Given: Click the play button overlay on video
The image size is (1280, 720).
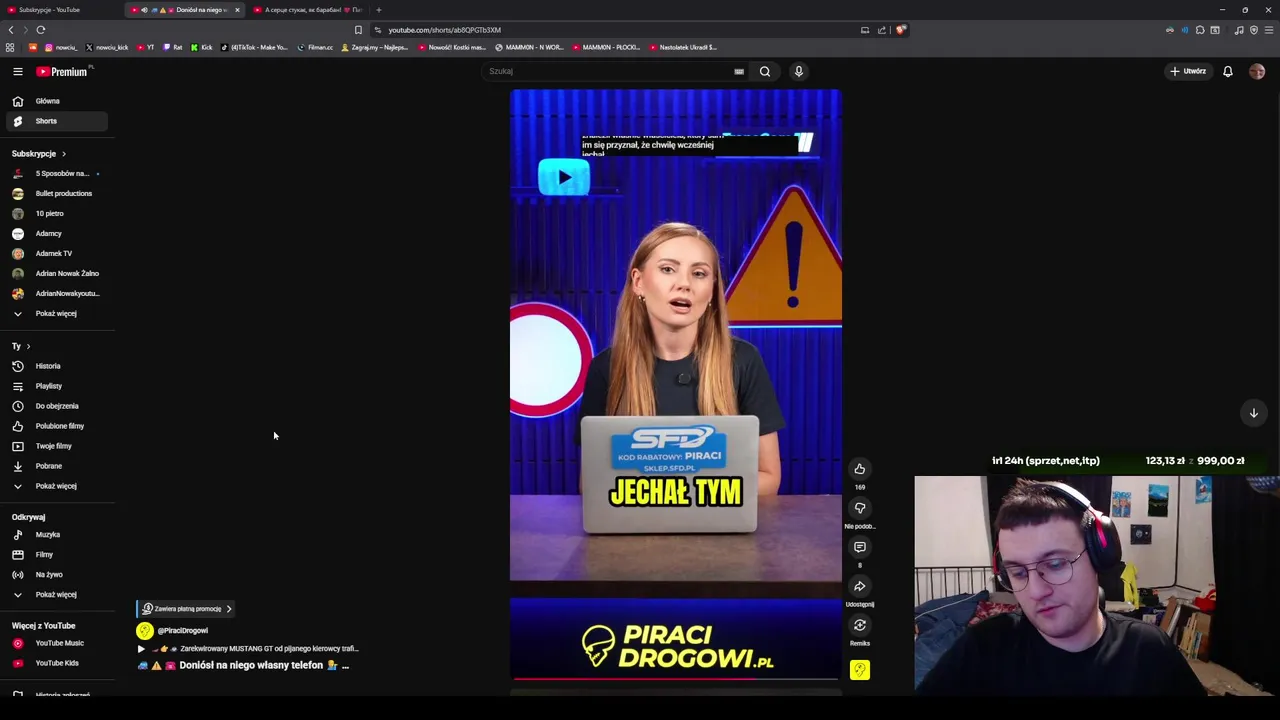Looking at the screenshot, I should tap(564, 178).
